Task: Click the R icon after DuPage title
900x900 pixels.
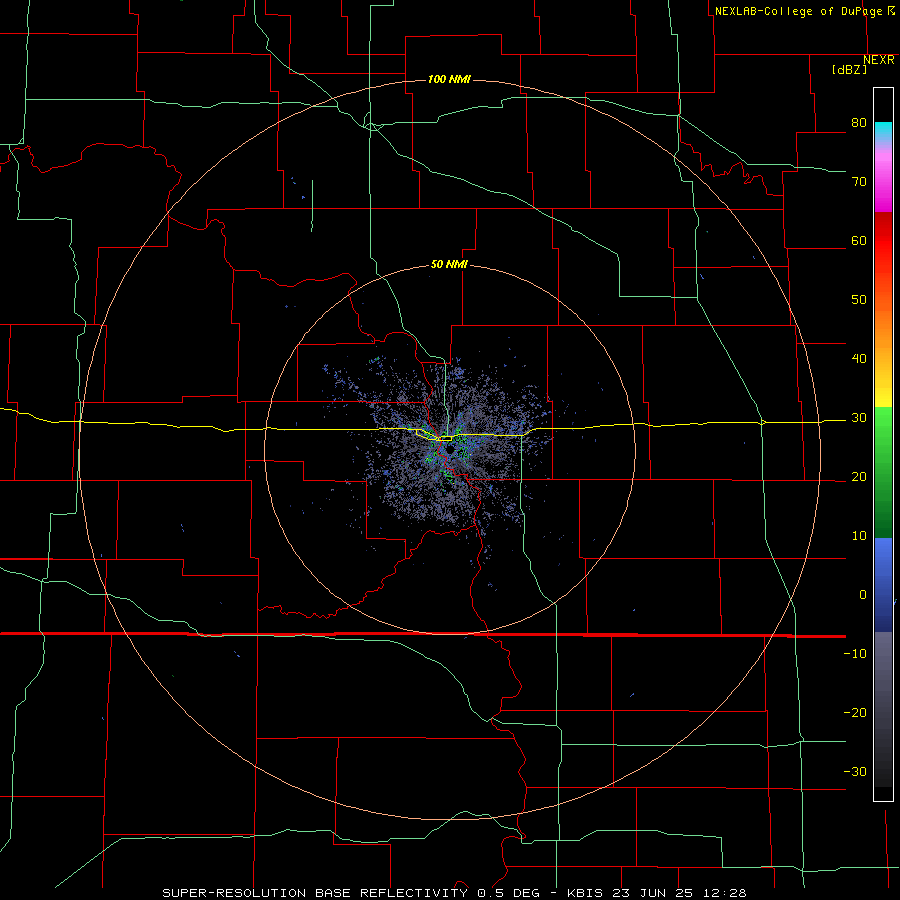Action: click(891, 11)
